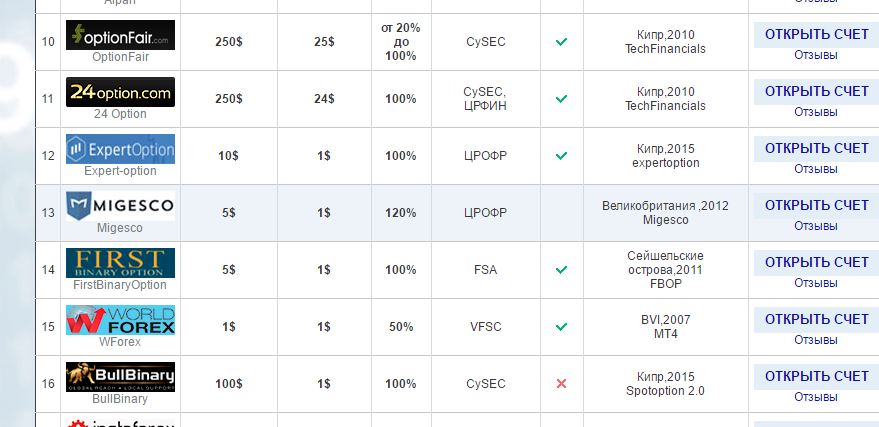Read Отзывы for Expert-option
879x427 pixels.
coord(816,169)
